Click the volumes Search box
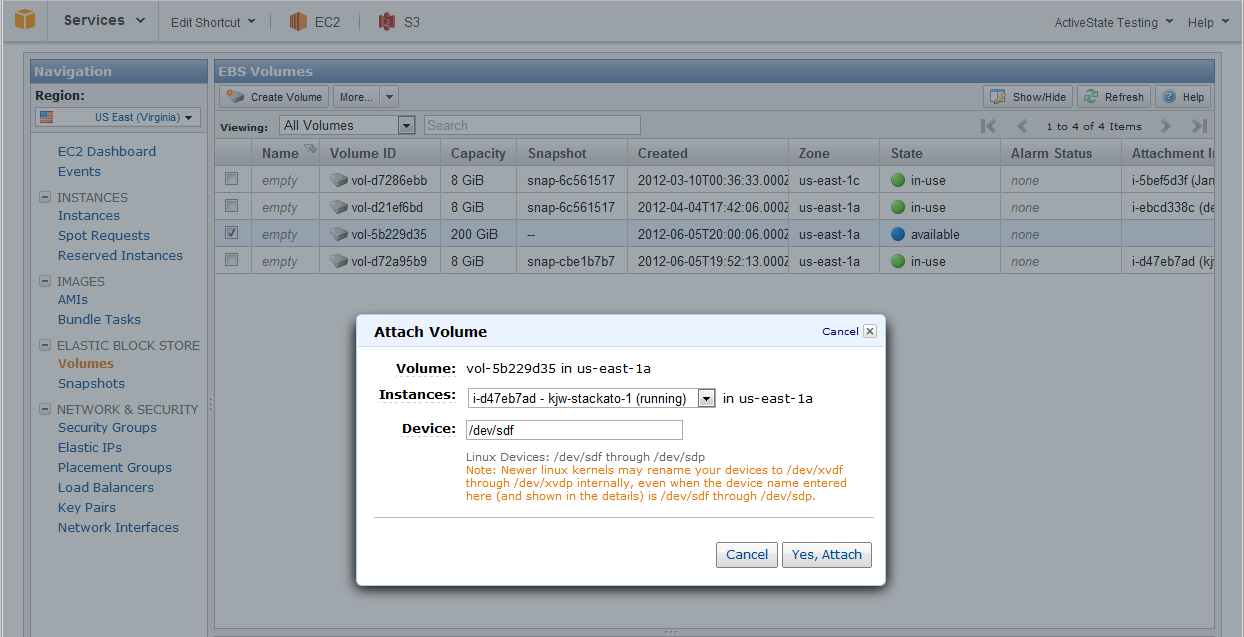 [532, 125]
